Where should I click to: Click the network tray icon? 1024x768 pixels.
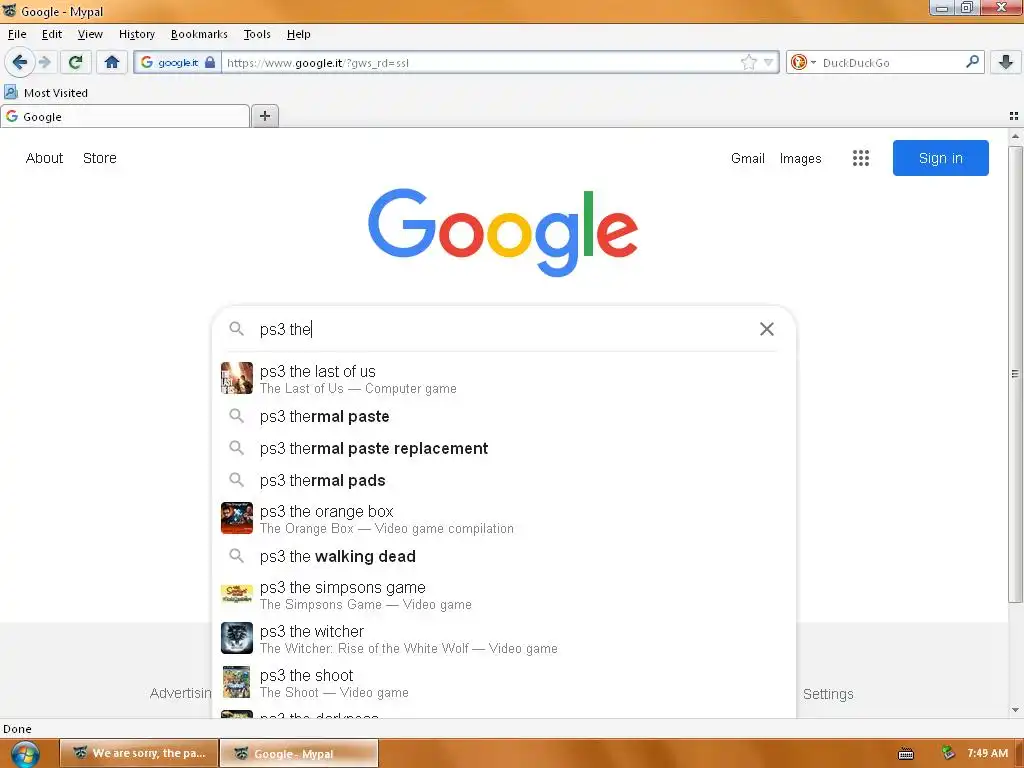[948, 753]
